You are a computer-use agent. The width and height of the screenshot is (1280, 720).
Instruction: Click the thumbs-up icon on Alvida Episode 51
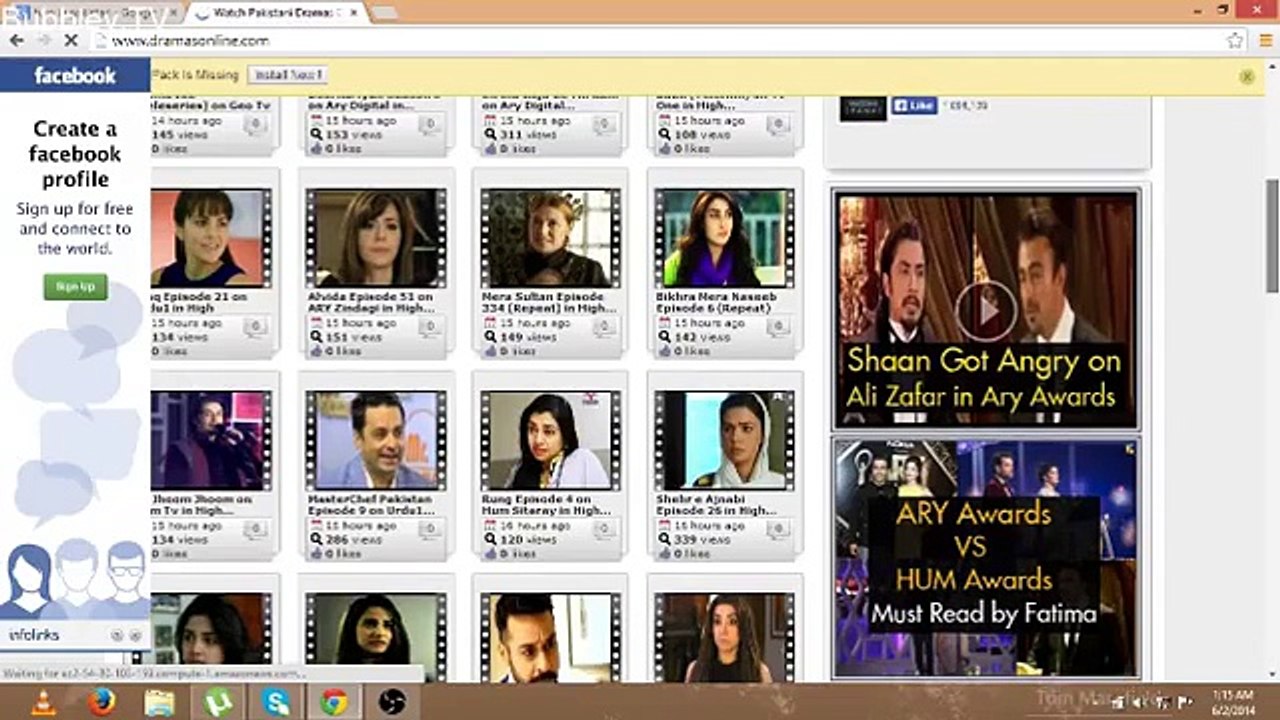pos(316,351)
